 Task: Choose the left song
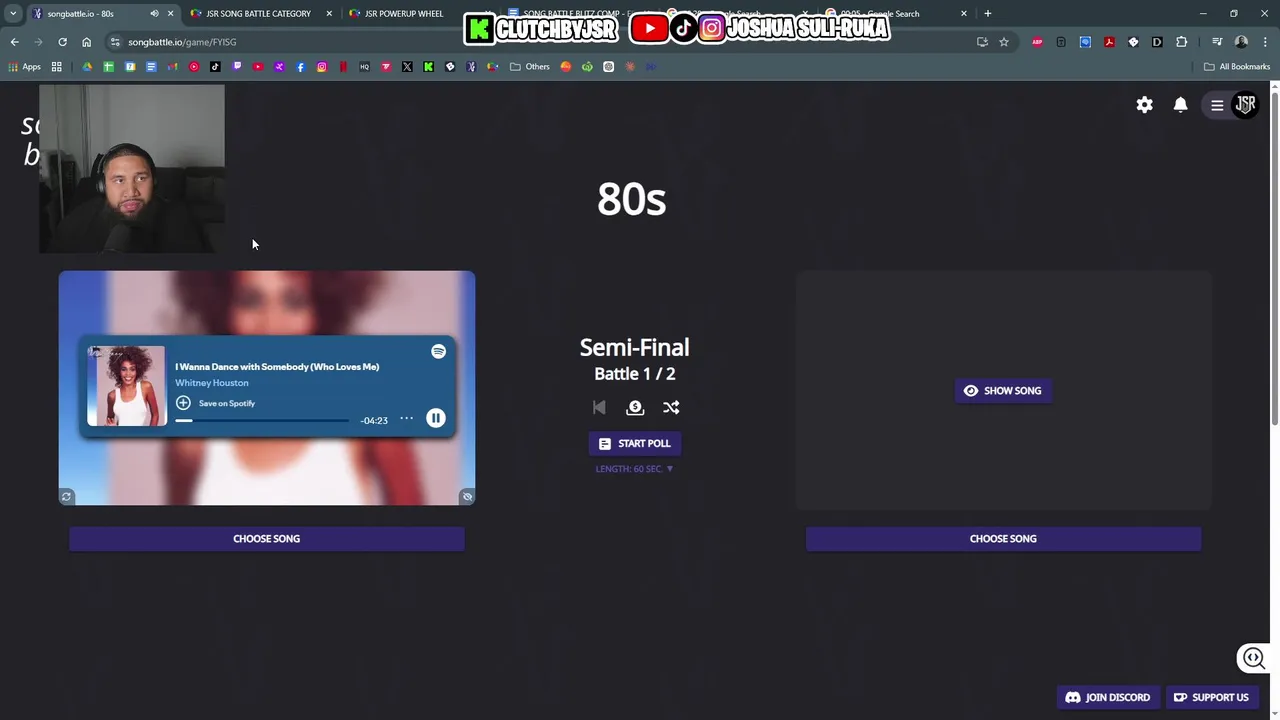267,539
